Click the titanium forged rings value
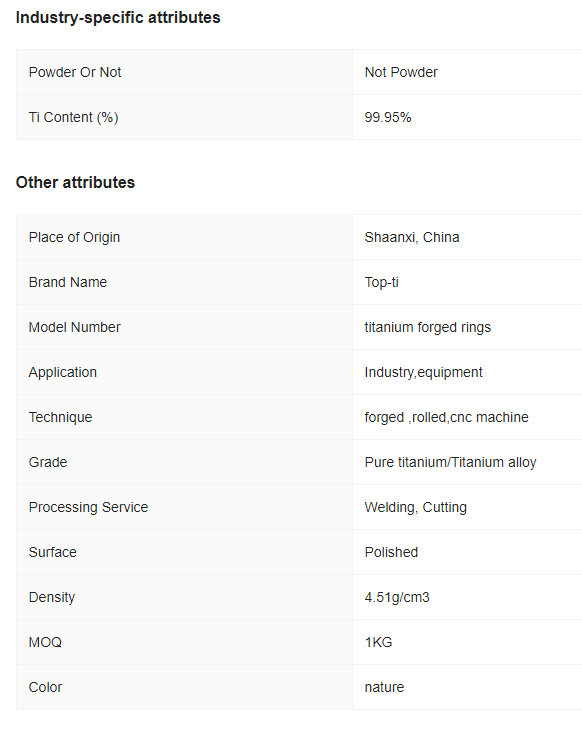This screenshot has width=582, height=738. pos(428,327)
